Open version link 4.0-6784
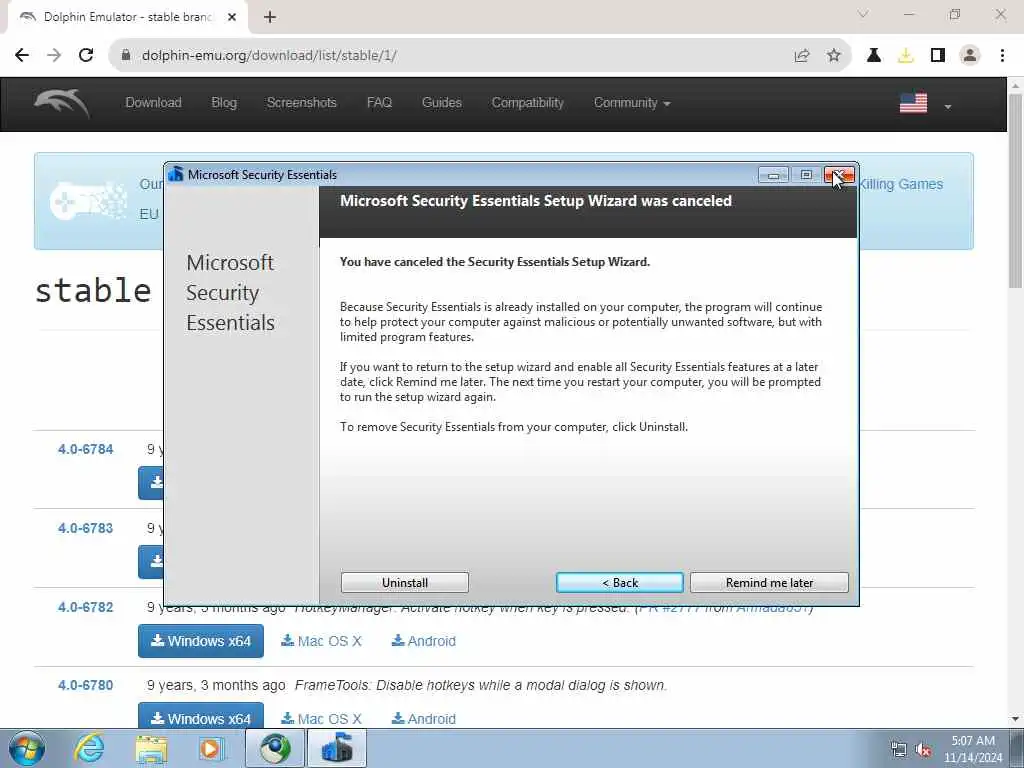1024x768 pixels. point(86,449)
